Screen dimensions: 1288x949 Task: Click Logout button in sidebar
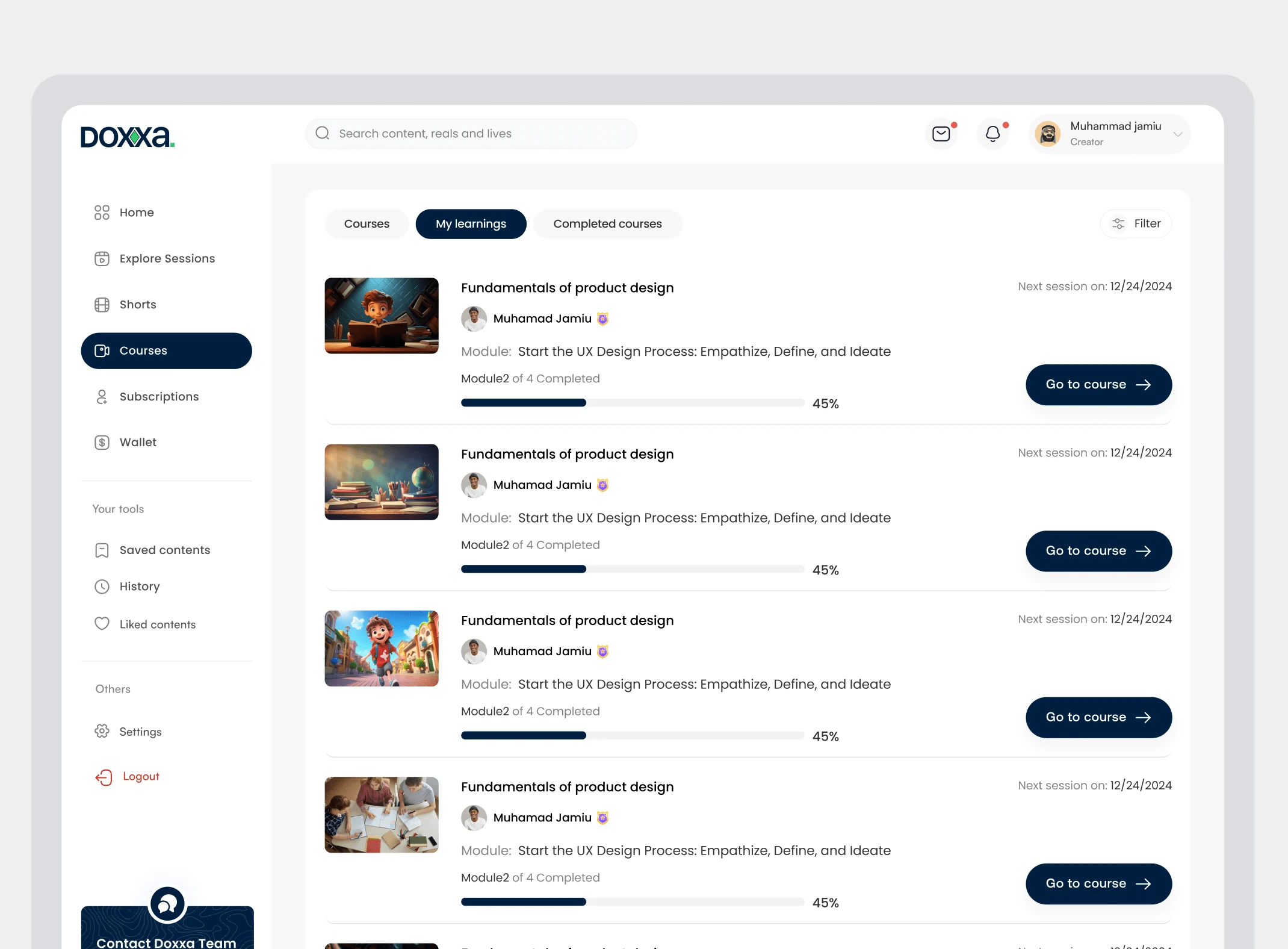[x=140, y=776]
